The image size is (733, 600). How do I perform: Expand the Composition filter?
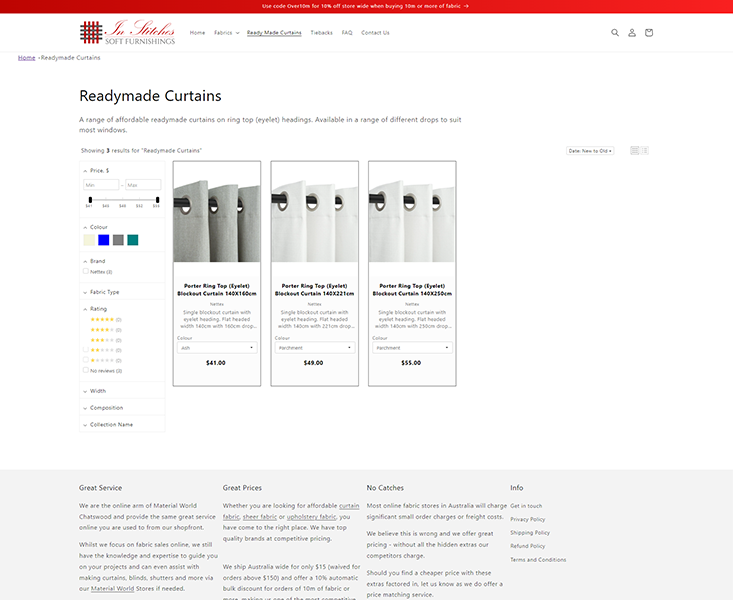[x=103, y=408]
